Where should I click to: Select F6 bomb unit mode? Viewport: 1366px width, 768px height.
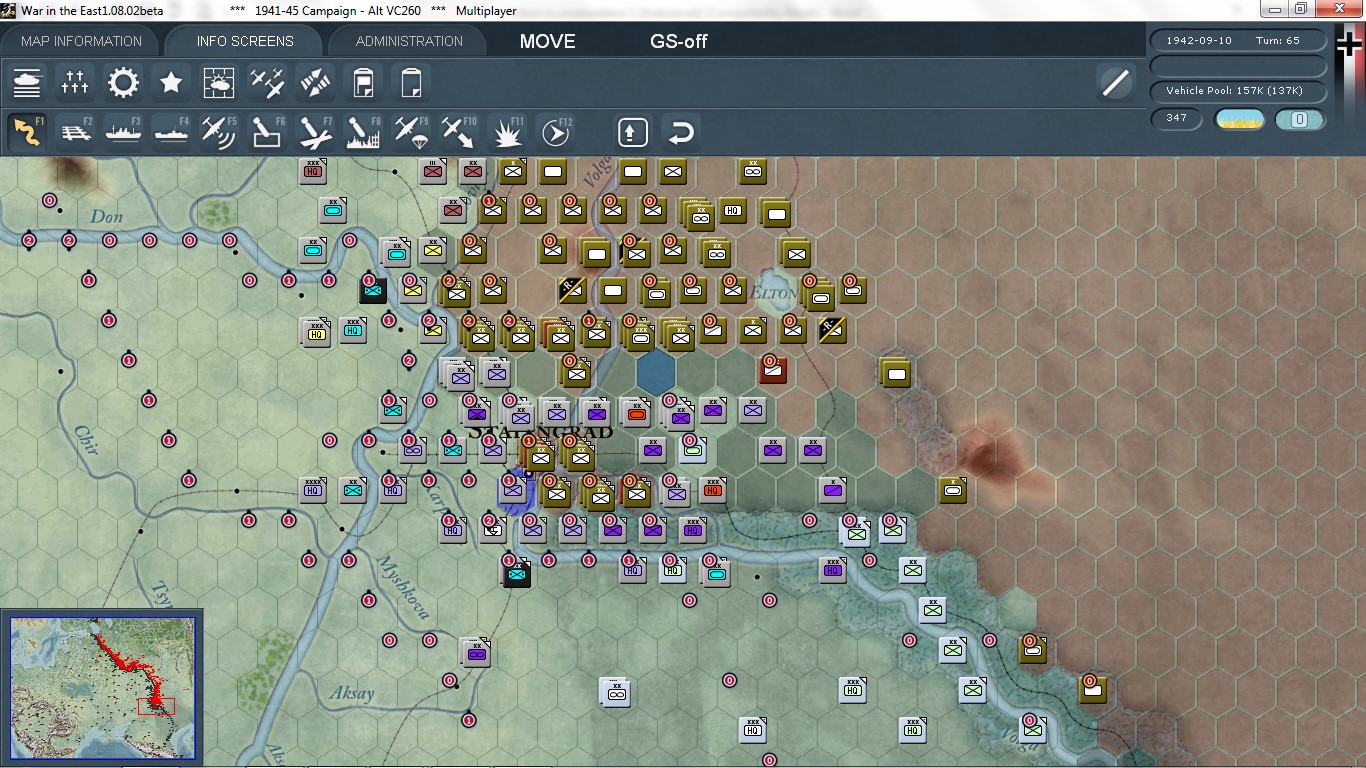tap(267, 132)
